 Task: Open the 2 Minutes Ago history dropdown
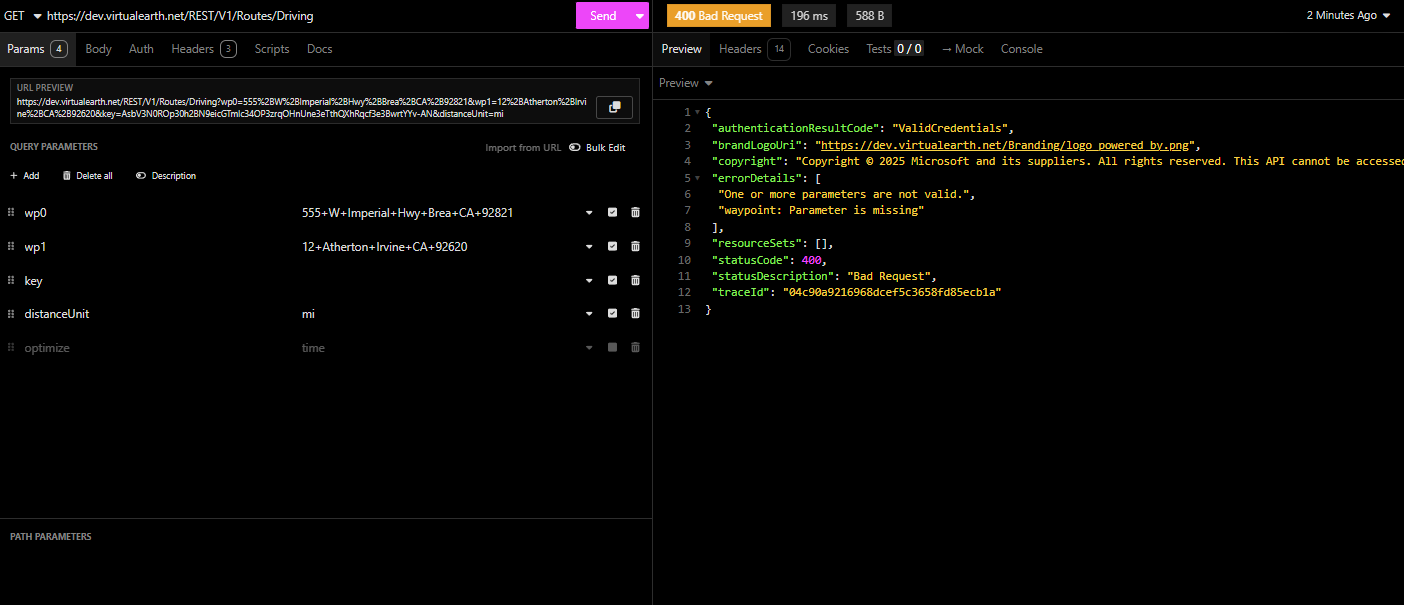(1348, 15)
